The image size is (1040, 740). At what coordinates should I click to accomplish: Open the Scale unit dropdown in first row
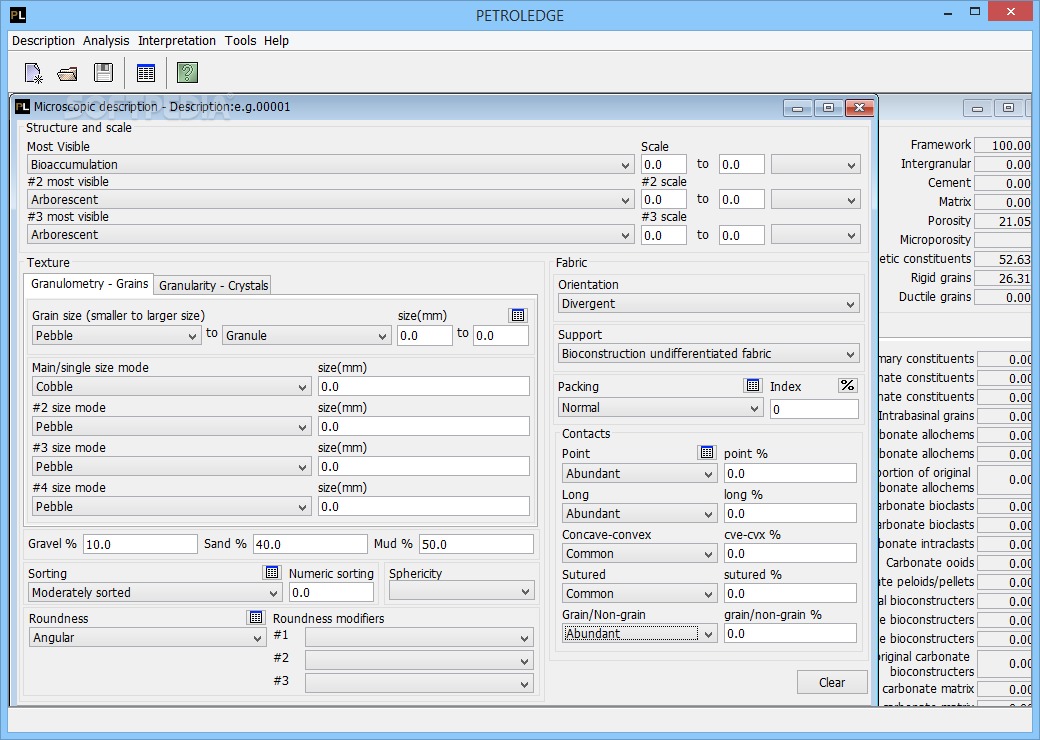tap(816, 164)
